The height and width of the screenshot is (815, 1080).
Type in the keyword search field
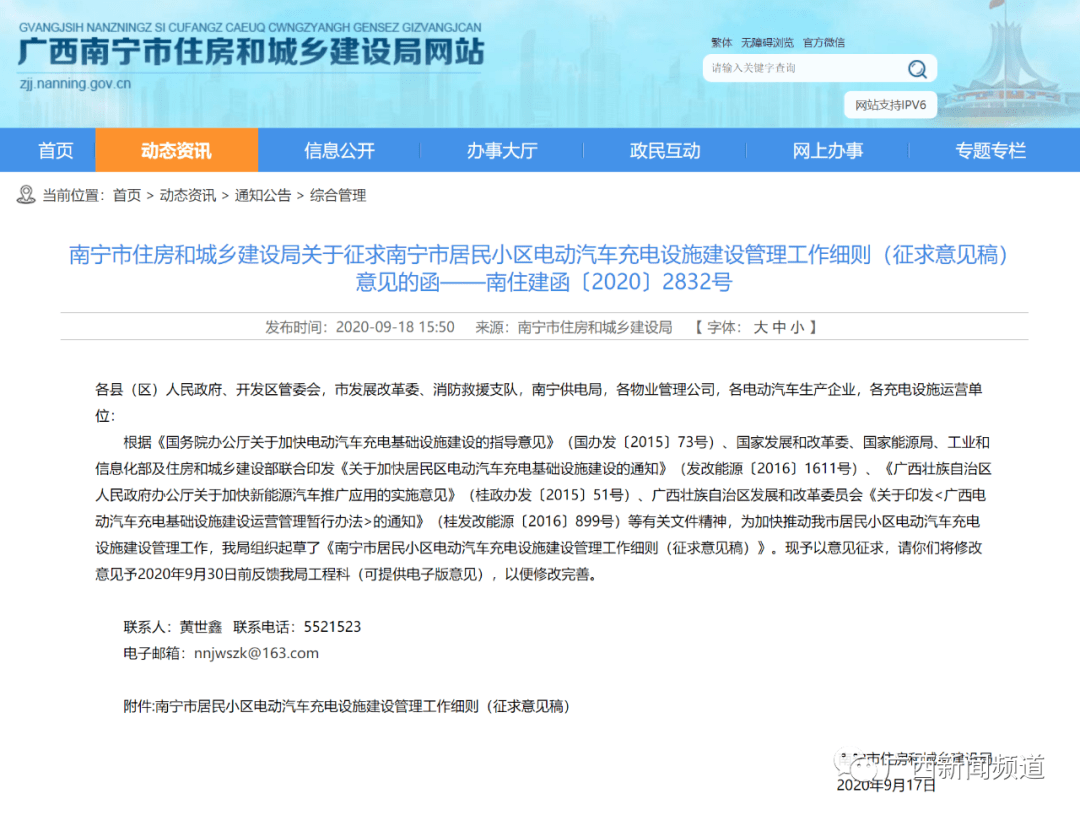[x=800, y=68]
